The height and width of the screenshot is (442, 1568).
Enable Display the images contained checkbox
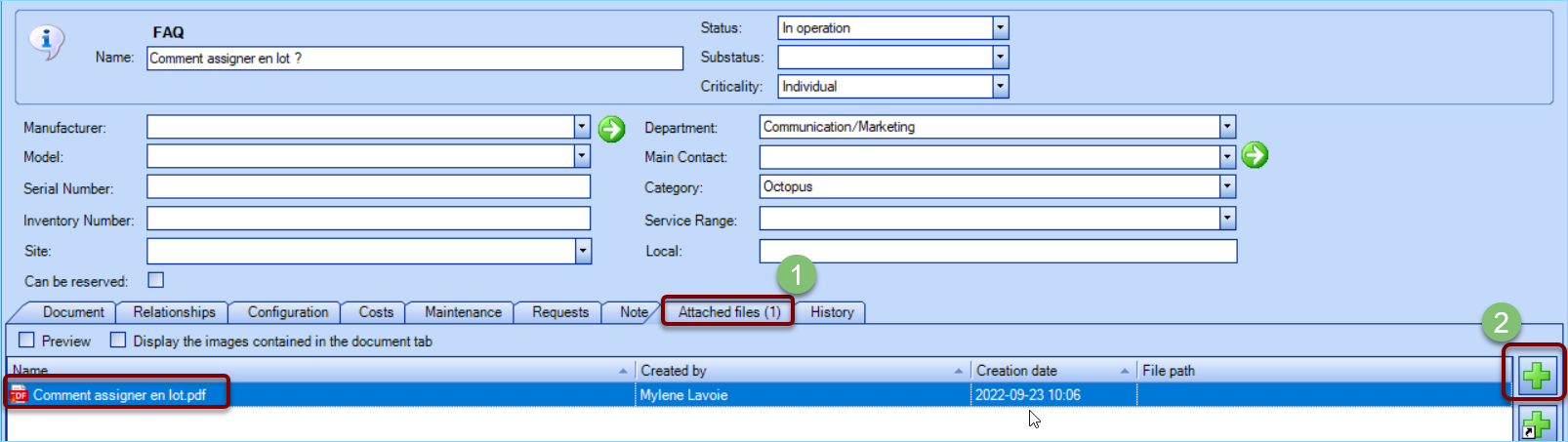118,341
